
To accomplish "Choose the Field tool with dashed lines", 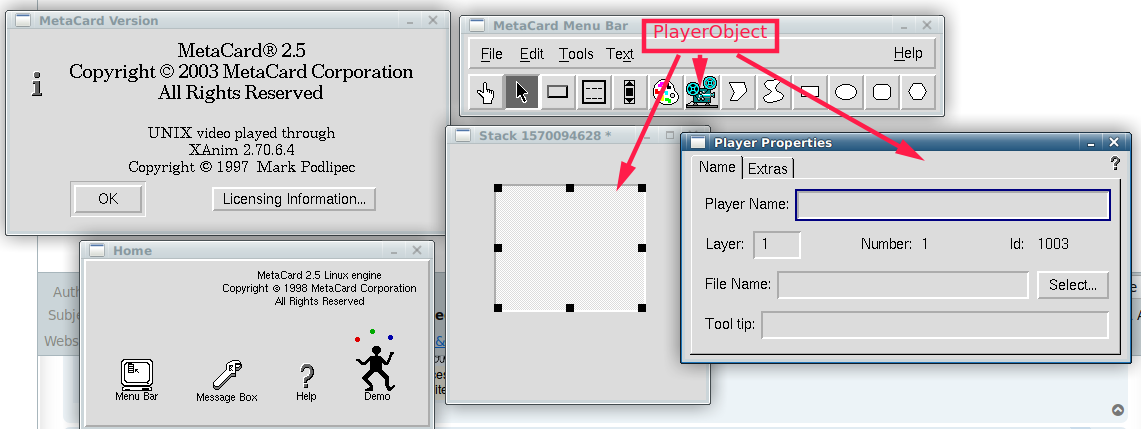I will (594, 92).
